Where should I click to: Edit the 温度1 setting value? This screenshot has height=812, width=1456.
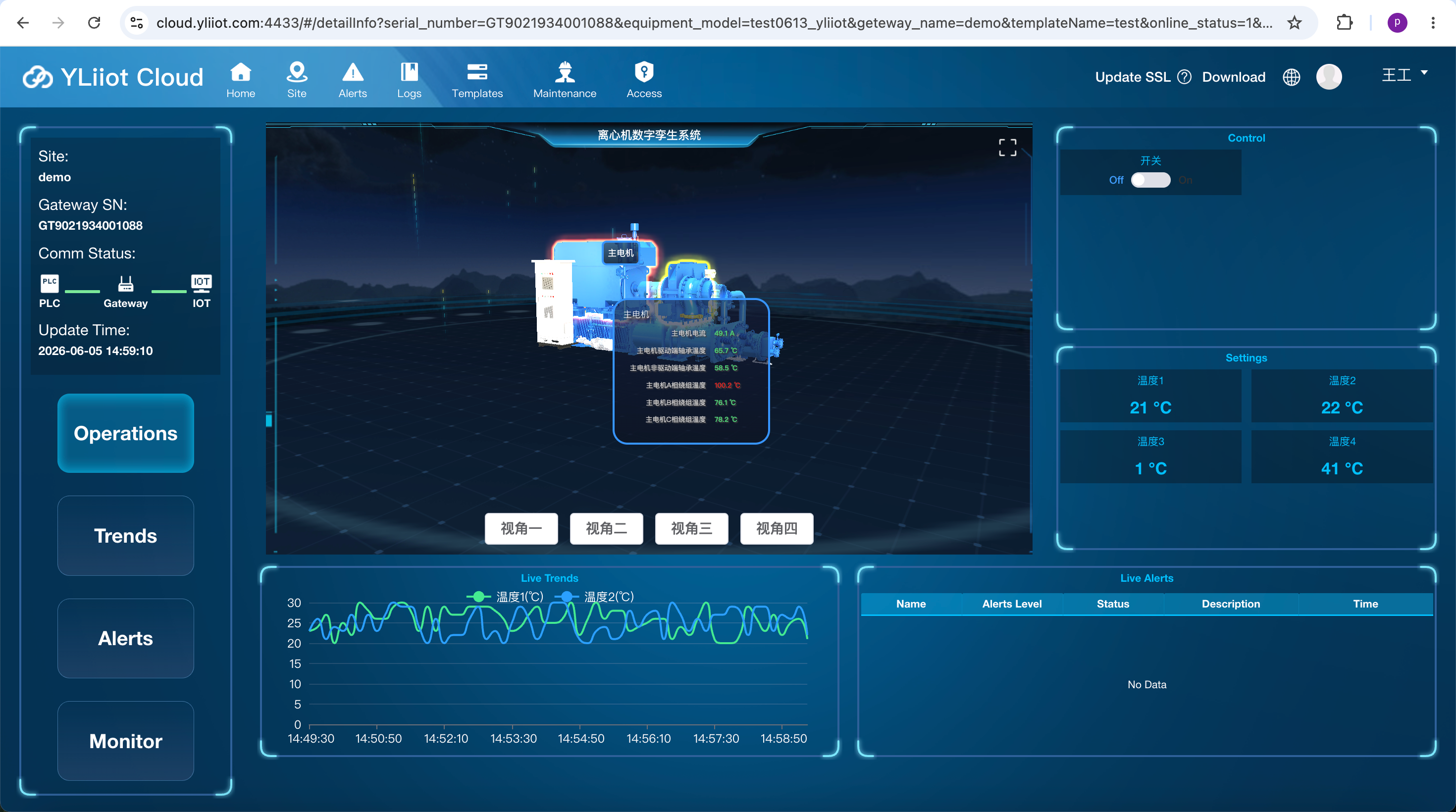[1150, 407]
